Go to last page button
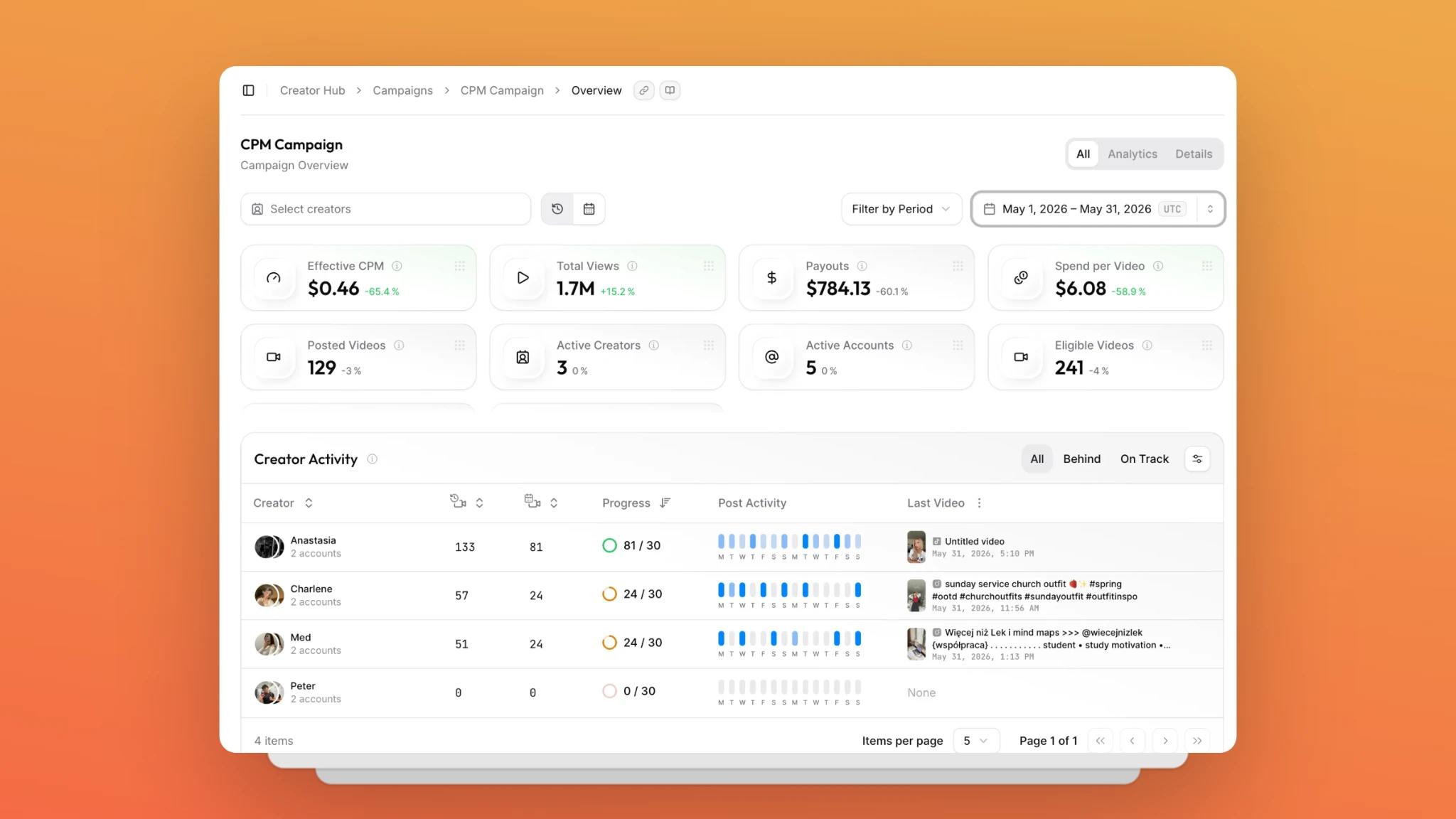 coord(1197,741)
